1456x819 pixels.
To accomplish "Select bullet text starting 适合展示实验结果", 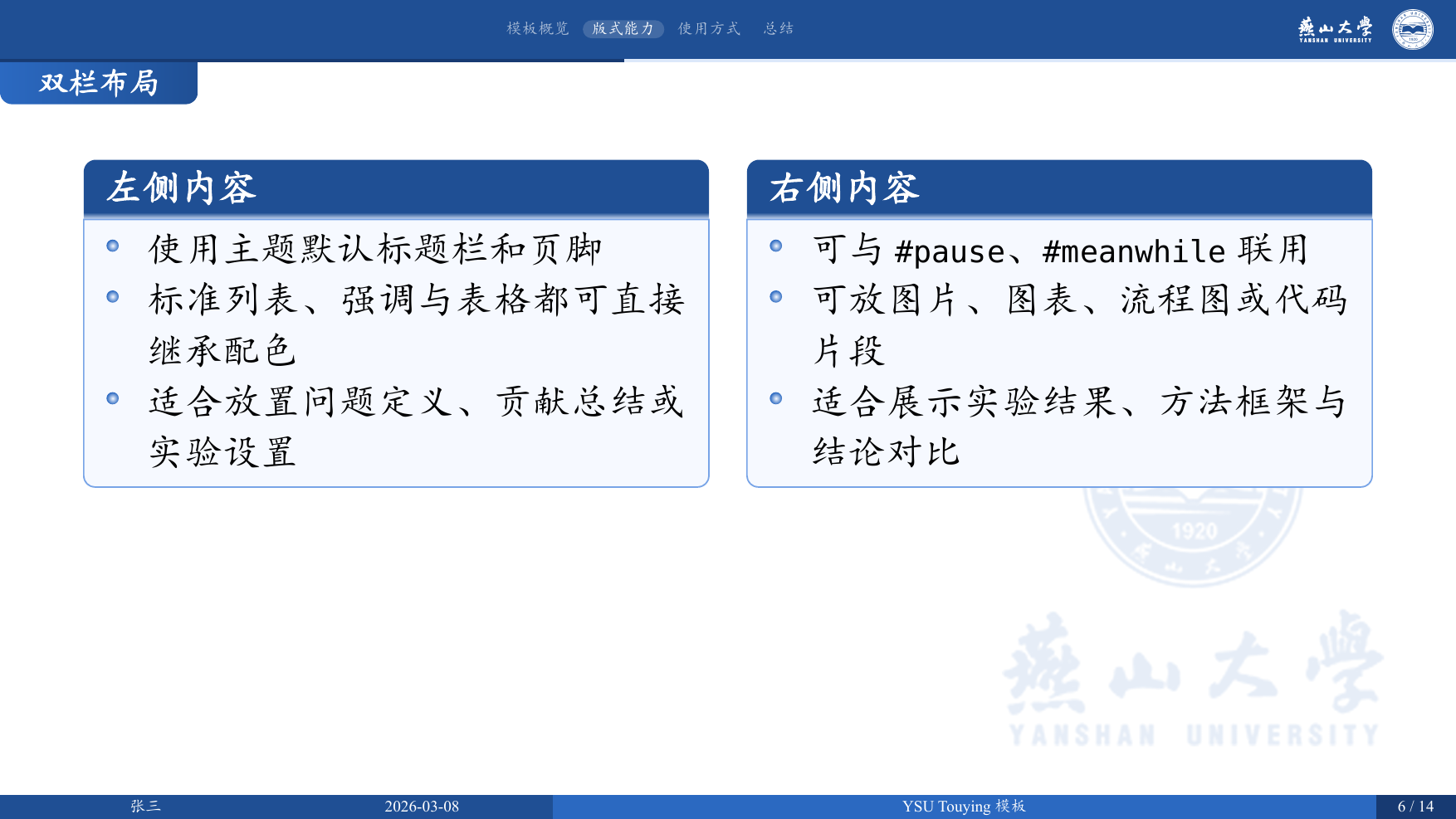I will click(x=1079, y=427).
